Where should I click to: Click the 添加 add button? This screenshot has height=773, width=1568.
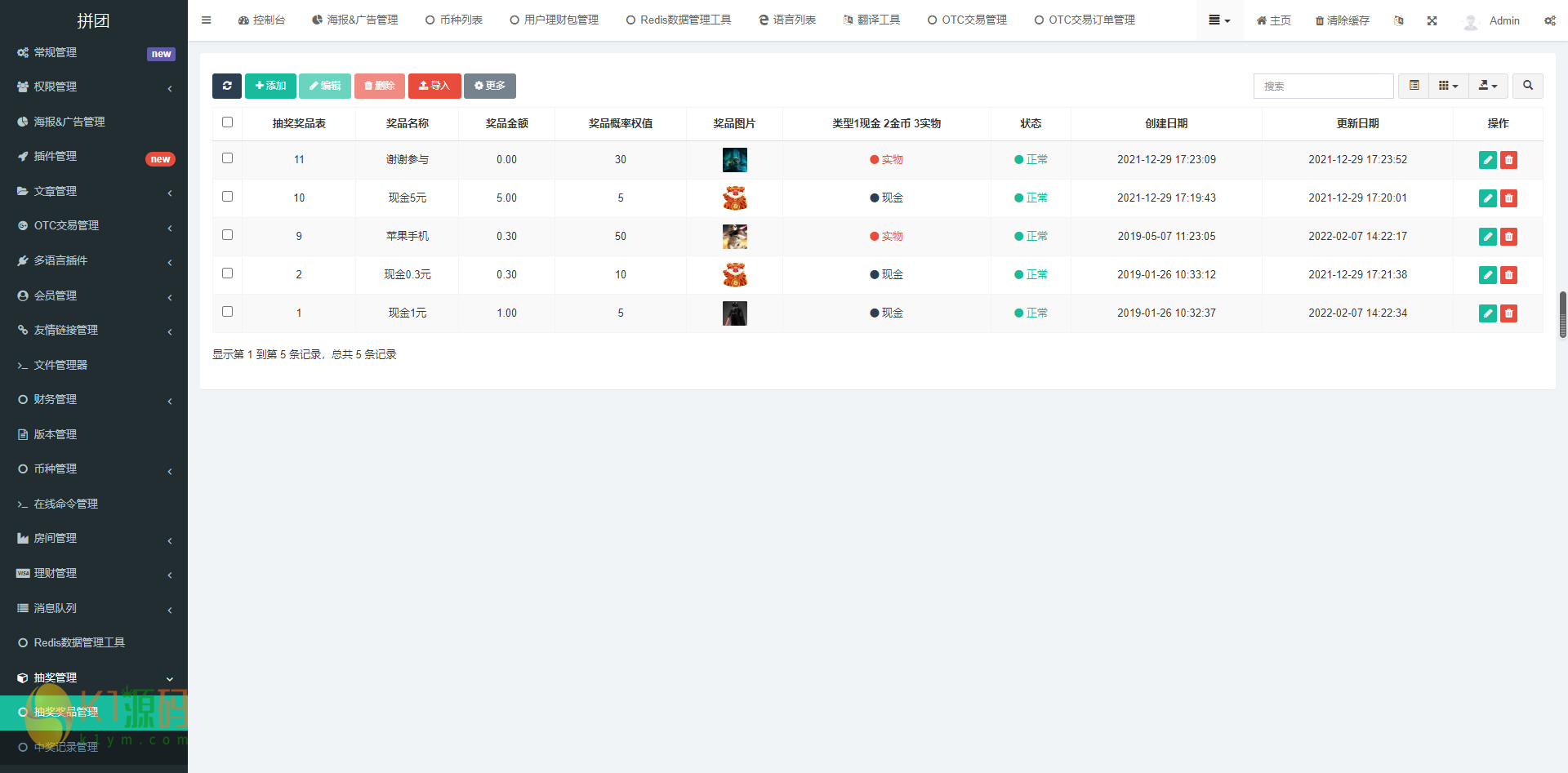tap(270, 86)
